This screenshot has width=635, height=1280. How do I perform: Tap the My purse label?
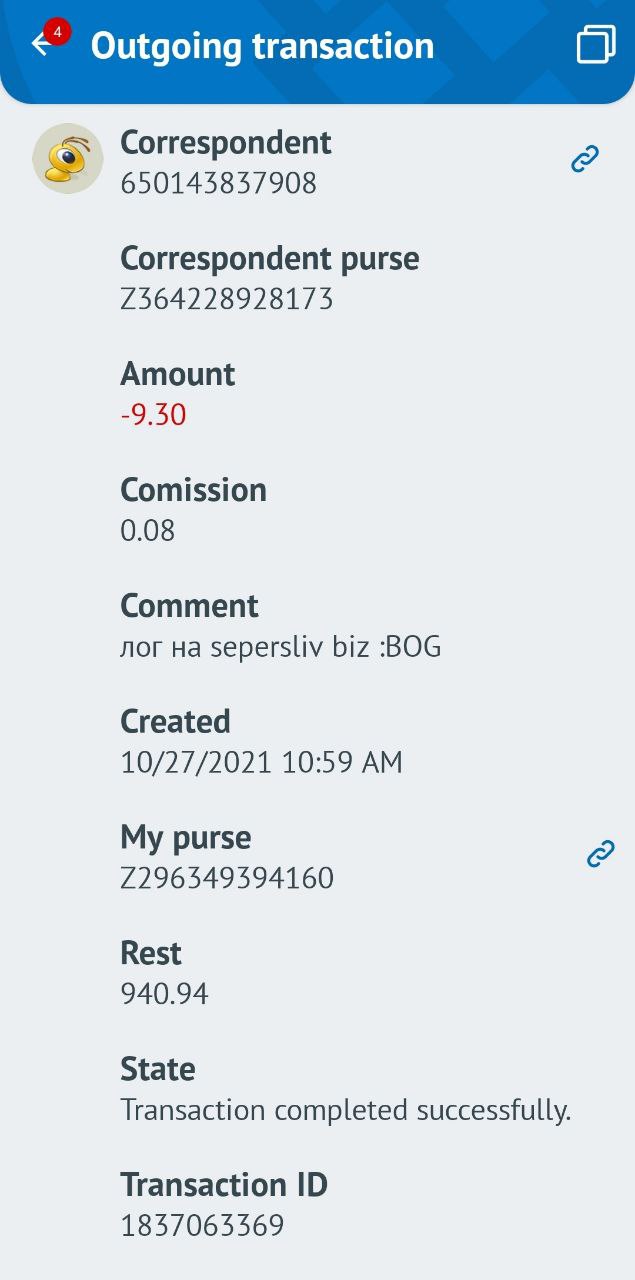186,838
